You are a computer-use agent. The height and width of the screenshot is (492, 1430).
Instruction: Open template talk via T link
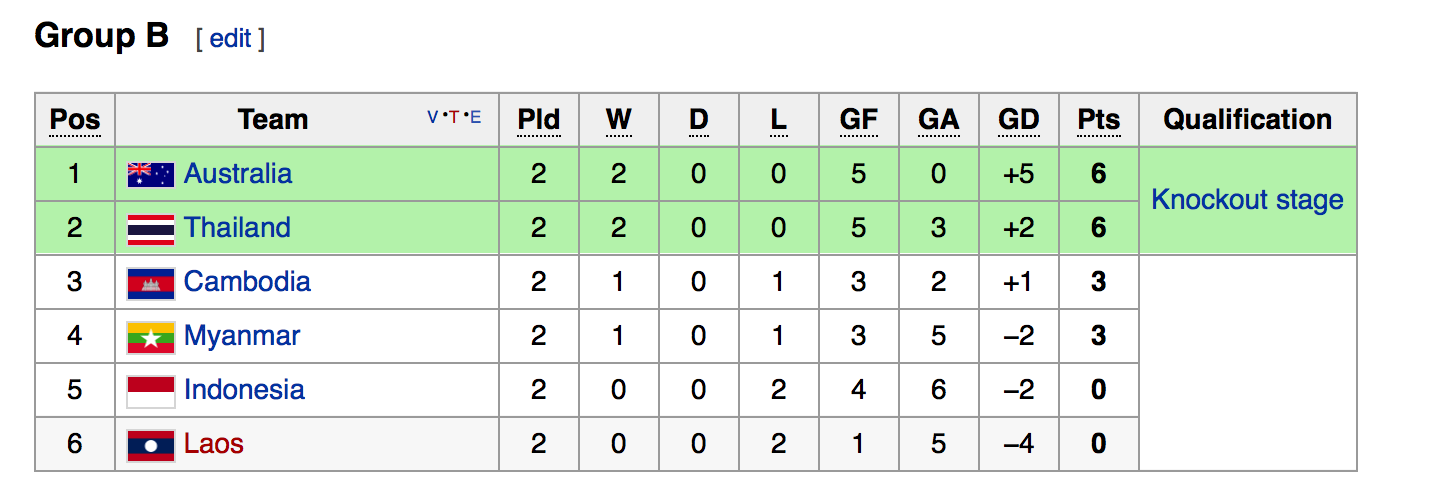[x=453, y=117]
